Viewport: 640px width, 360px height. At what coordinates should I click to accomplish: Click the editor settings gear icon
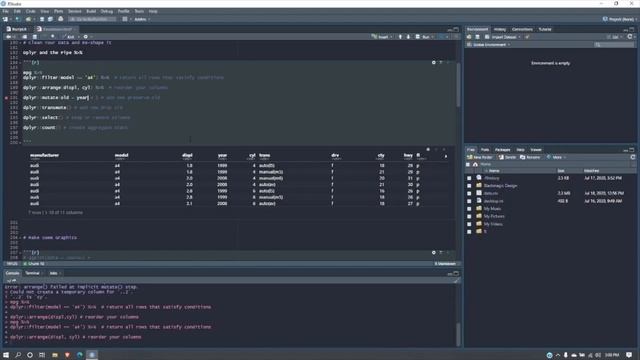86,37
